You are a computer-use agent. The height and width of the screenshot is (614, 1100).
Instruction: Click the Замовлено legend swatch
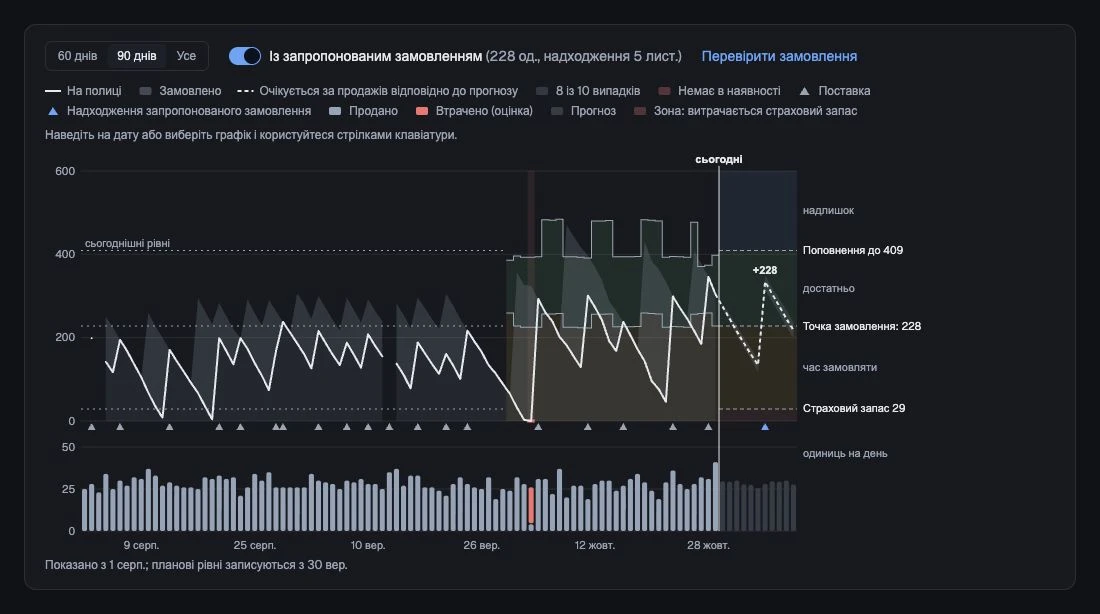[x=145, y=91]
